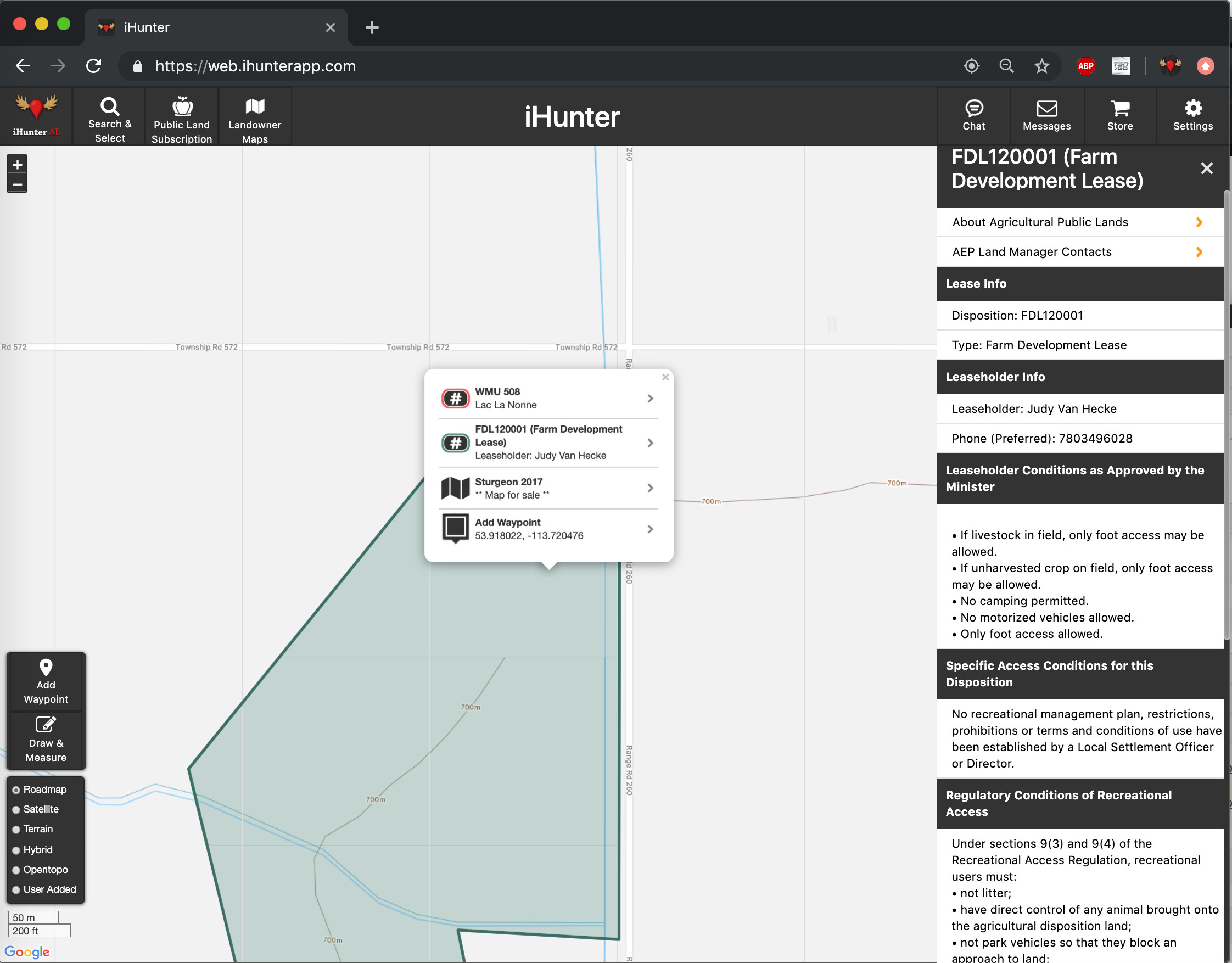This screenshot has height=963, width=1232.
Task: Click coordinates 53.918022, -113.720476
Action: click(x=529, y=535)
